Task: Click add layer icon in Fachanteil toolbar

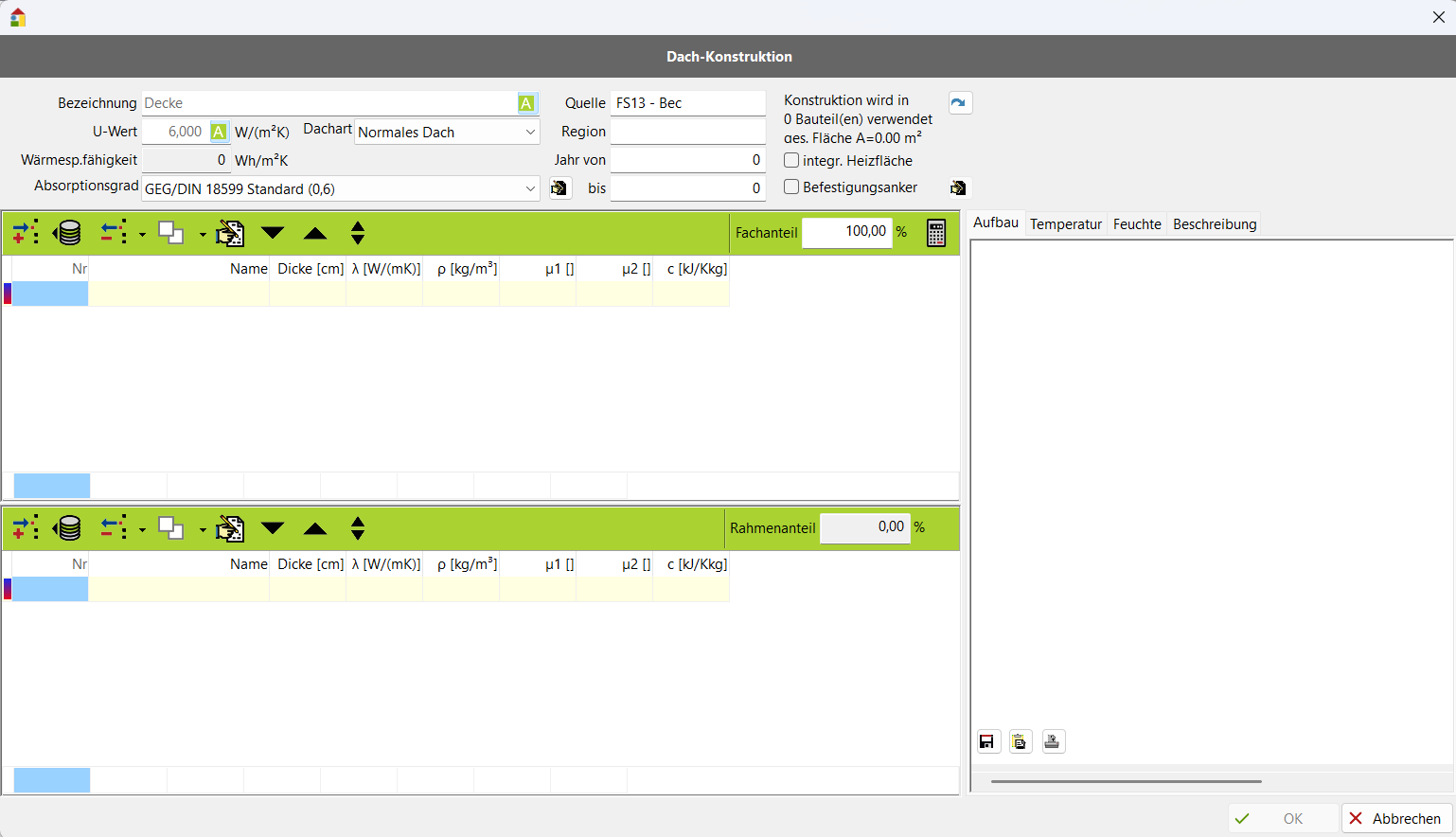Action: 25,233
